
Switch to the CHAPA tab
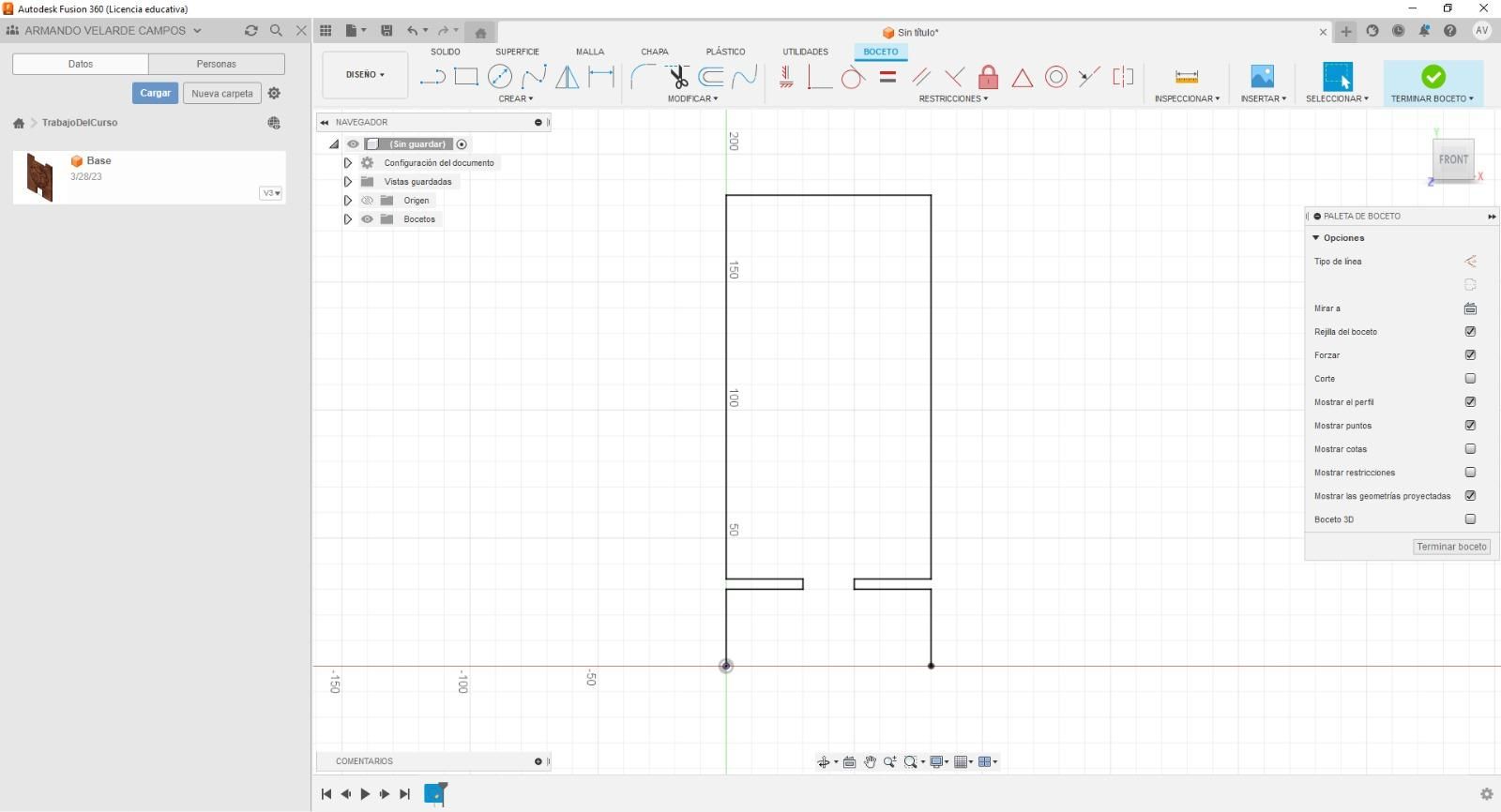pos(655,52)
